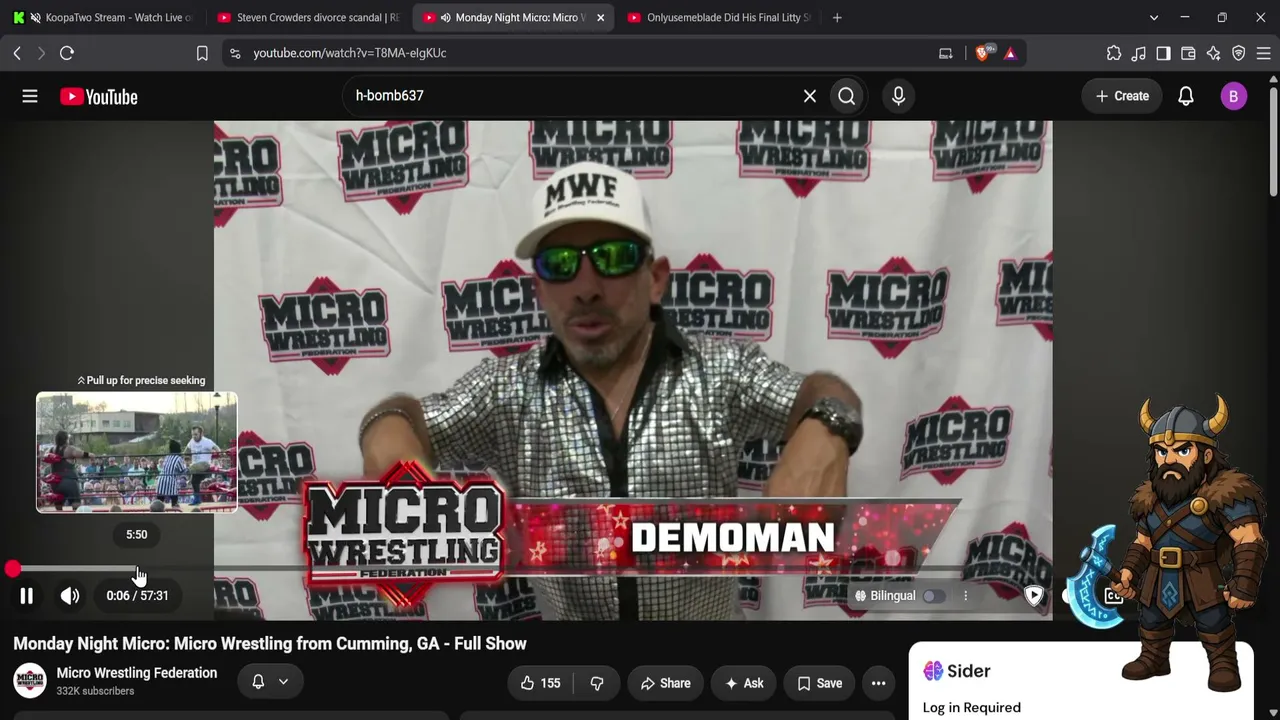The height and width of the screenshot is (720, 1280).
Task: Go to the YouTube home logo
Action: pyautogui.click(x=98, y=97)
